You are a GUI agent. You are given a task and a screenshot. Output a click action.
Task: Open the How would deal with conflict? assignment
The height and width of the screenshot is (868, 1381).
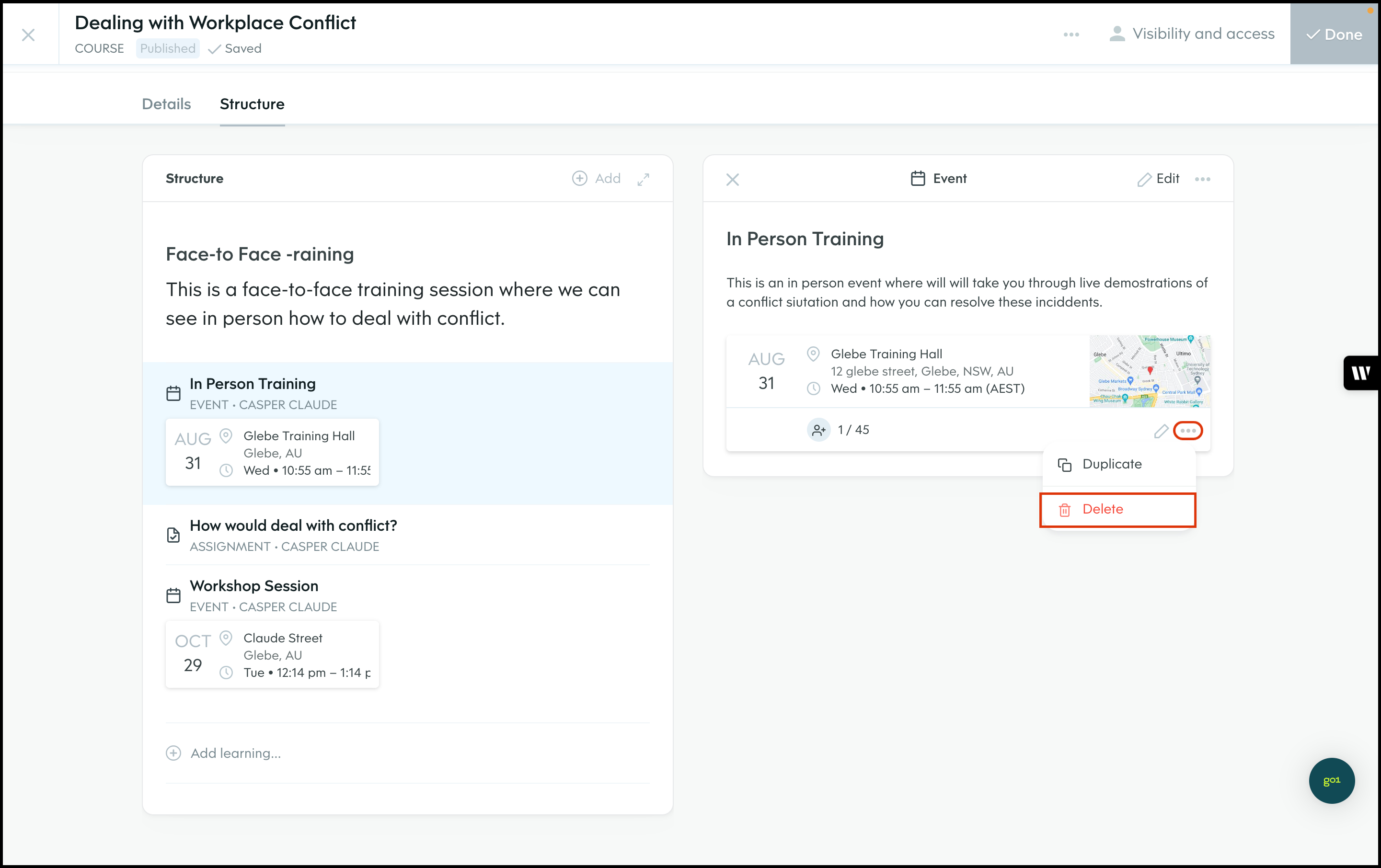(407, 535)
